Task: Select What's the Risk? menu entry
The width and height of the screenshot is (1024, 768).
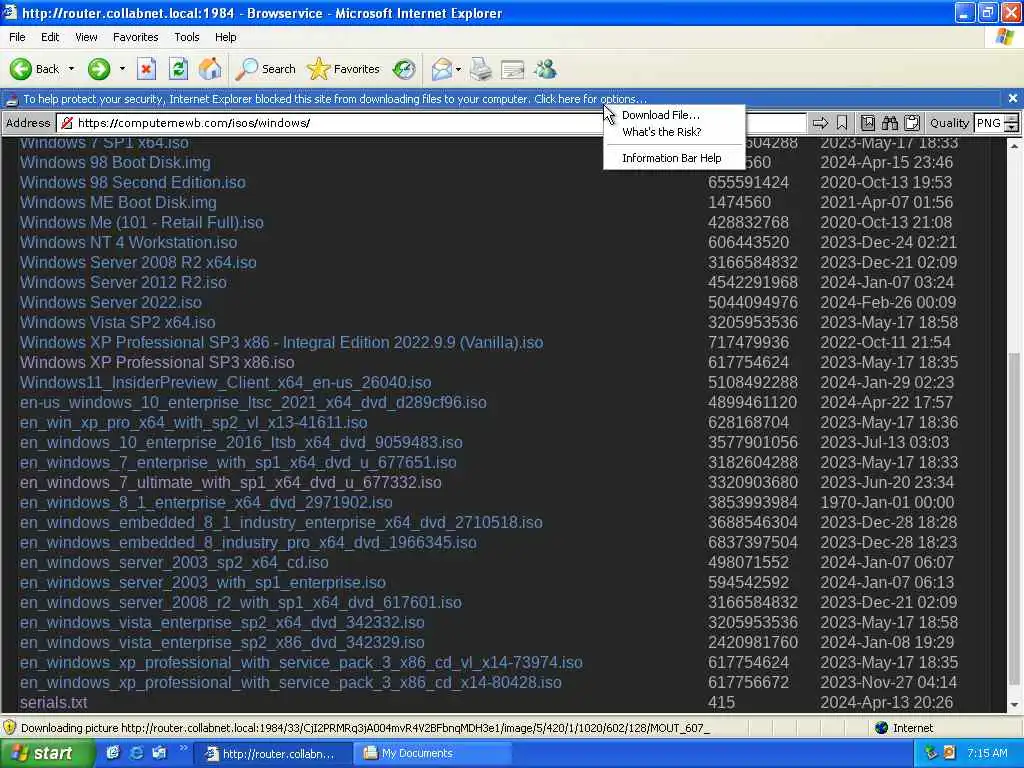Action: click(674, 132)
